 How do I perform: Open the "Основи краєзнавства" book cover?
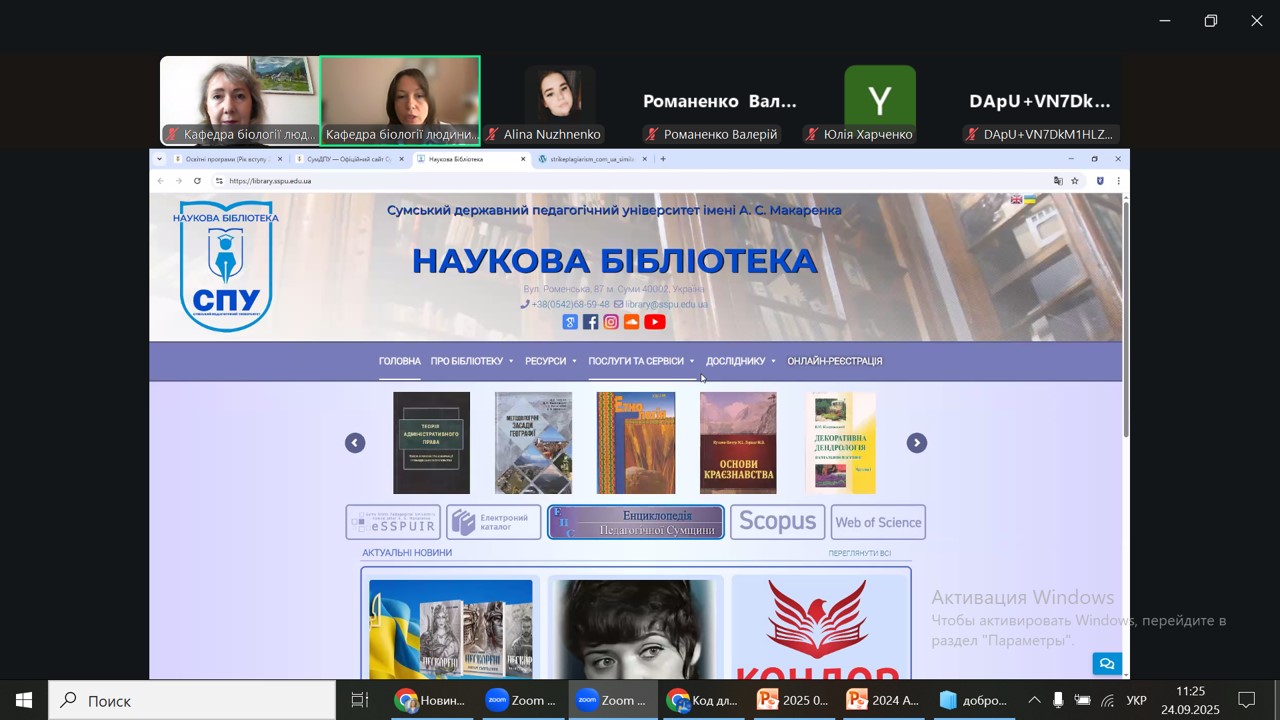point(738,443)
